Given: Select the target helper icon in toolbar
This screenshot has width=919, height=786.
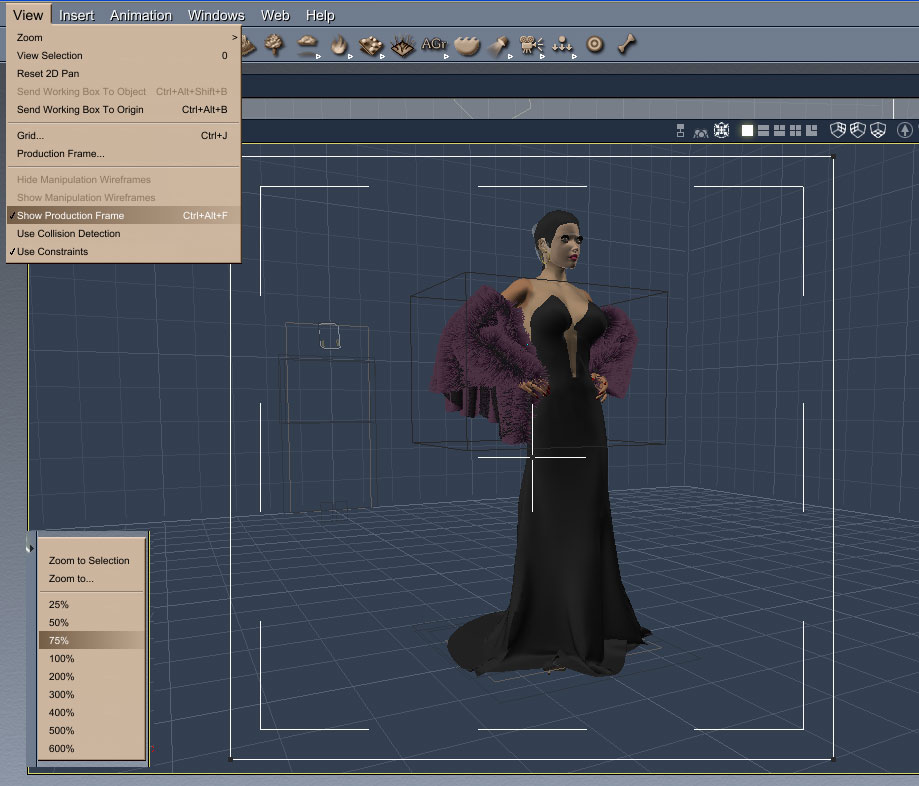Looking at the screenshot, I should [x=594, y=45].
